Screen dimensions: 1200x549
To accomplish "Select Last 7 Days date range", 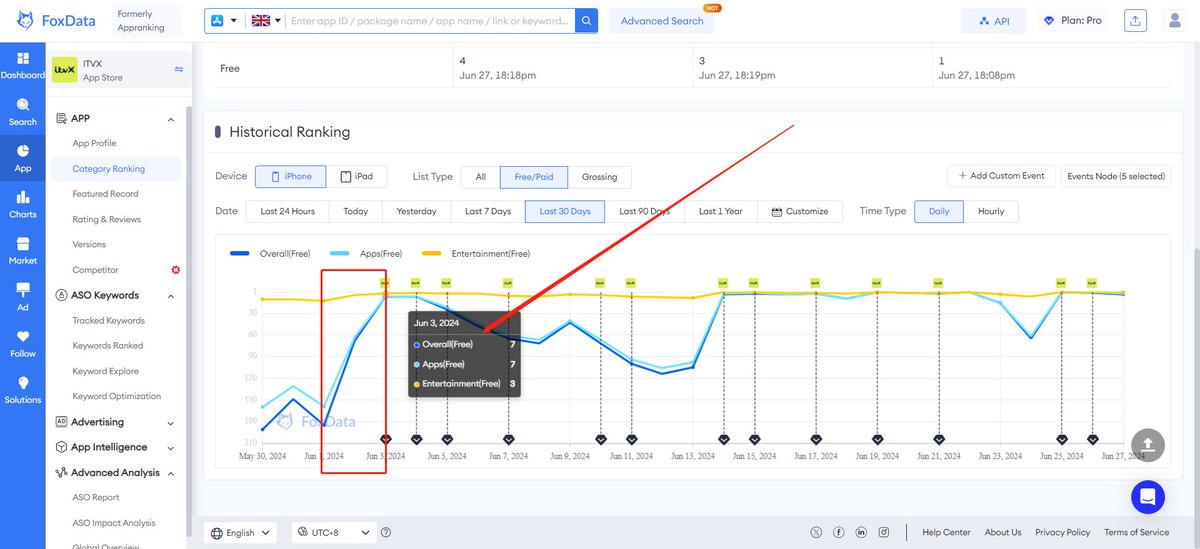I will coord(488,211).
